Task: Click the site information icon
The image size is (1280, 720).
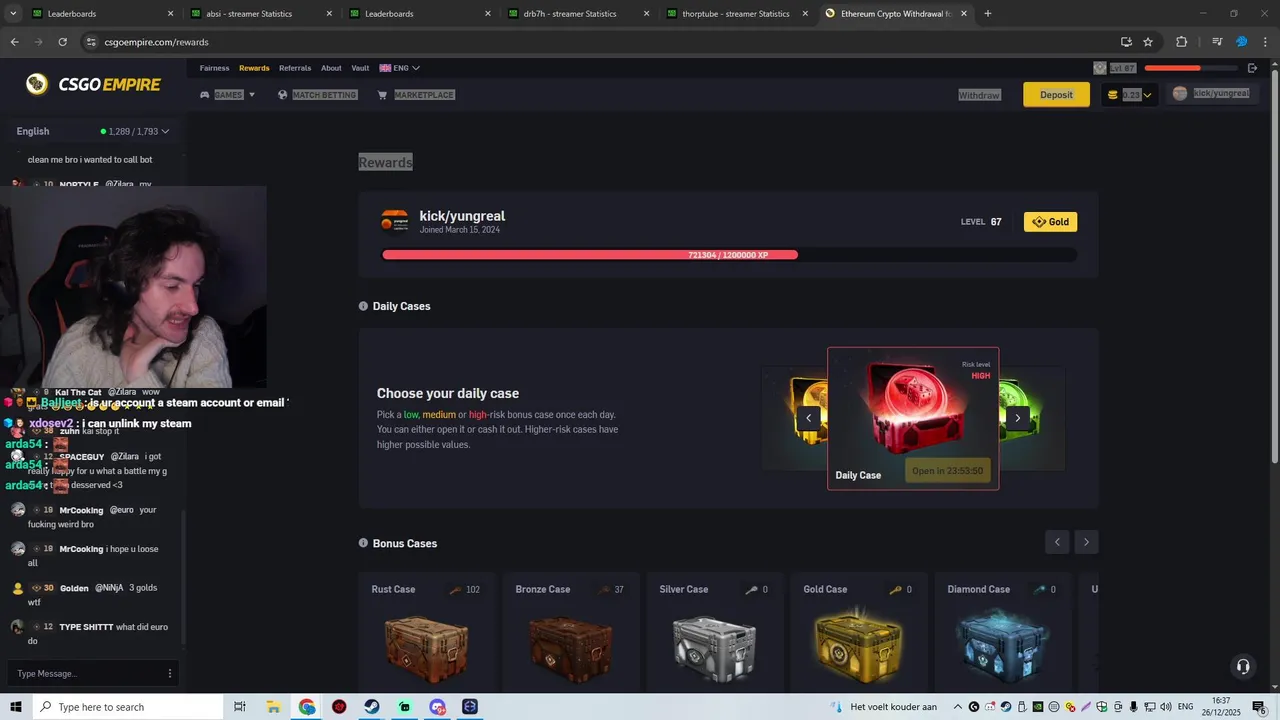Action: coord(91,42)
